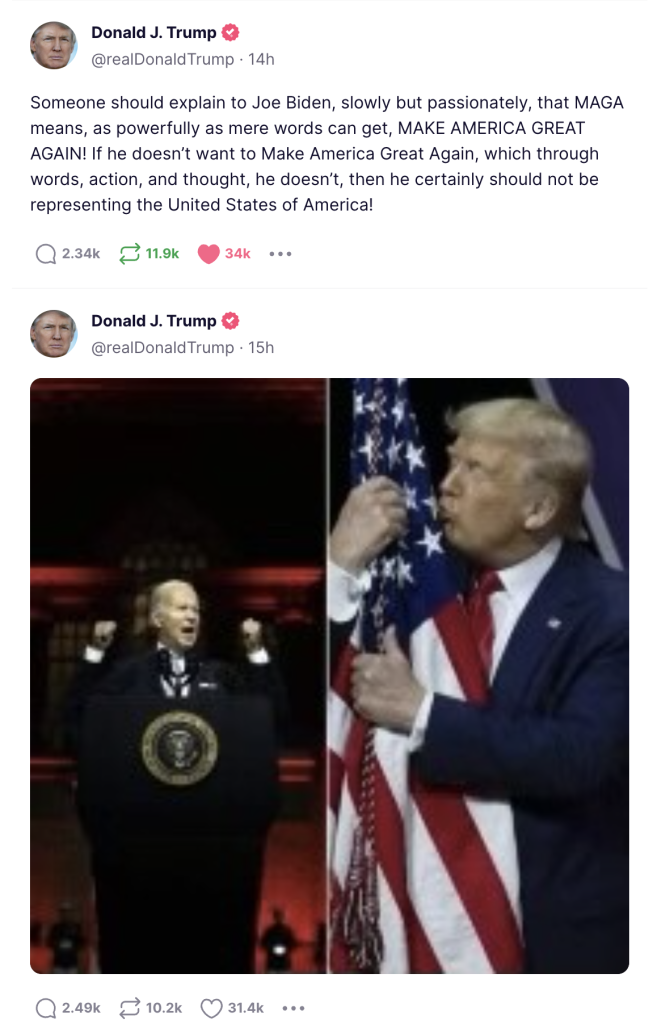Open the Donald J. Trump name on the first post
This screenshot has width=657, height=1024.
pos(153,33)
